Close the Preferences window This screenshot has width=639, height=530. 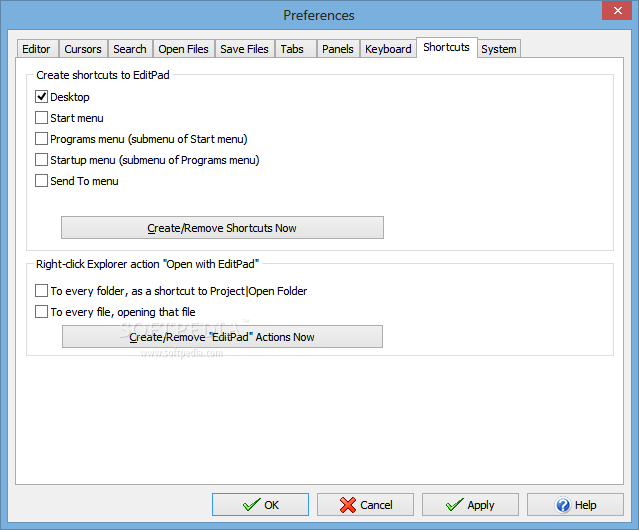pos(617,10)
